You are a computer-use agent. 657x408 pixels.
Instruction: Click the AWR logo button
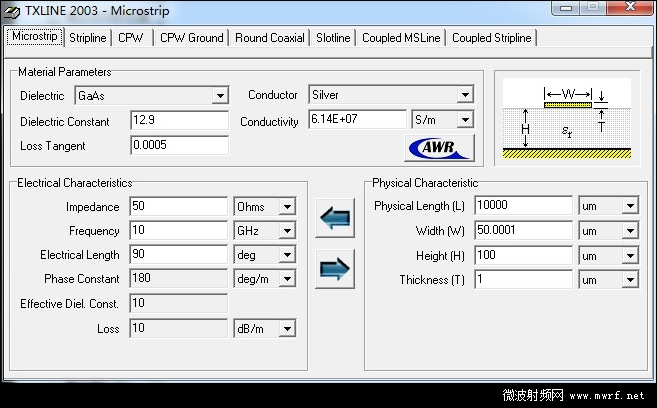[440, 148]
